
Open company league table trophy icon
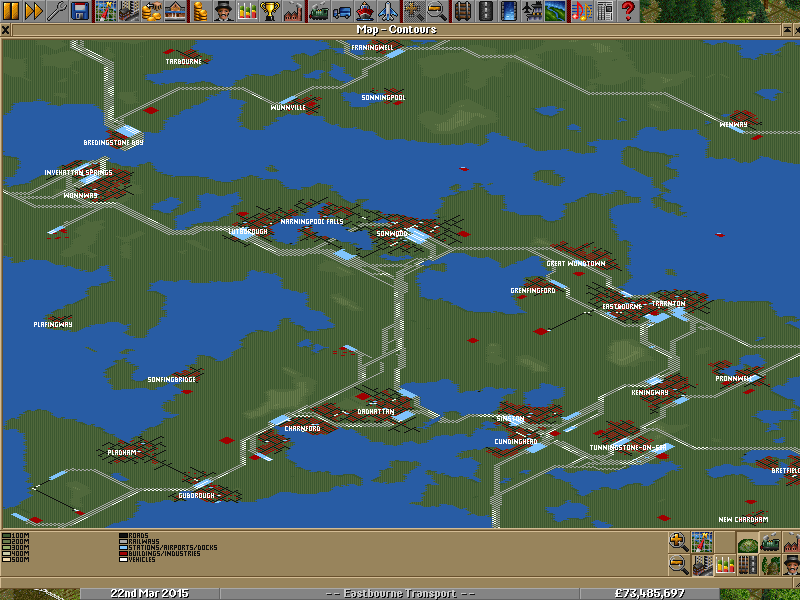click(x=269, y=11)
